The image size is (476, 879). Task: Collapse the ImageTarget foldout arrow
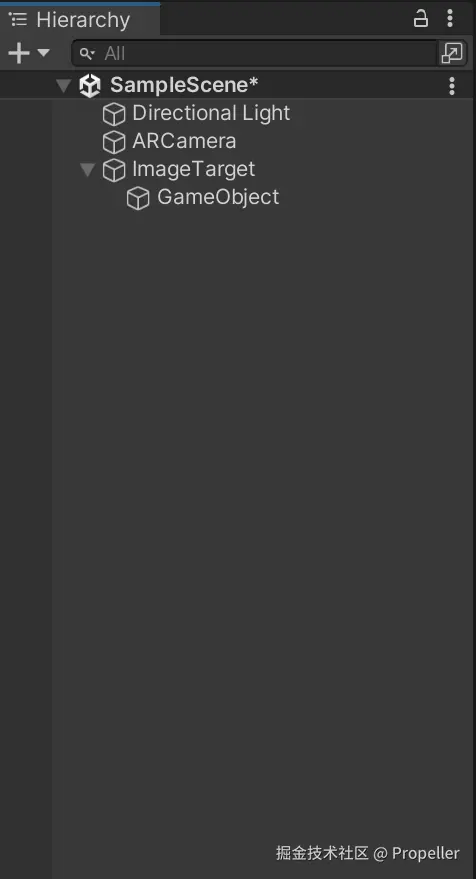[87, 169]
